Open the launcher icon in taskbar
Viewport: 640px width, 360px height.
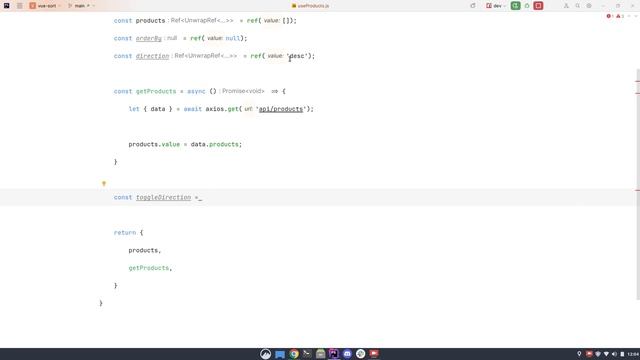point(266,354)
